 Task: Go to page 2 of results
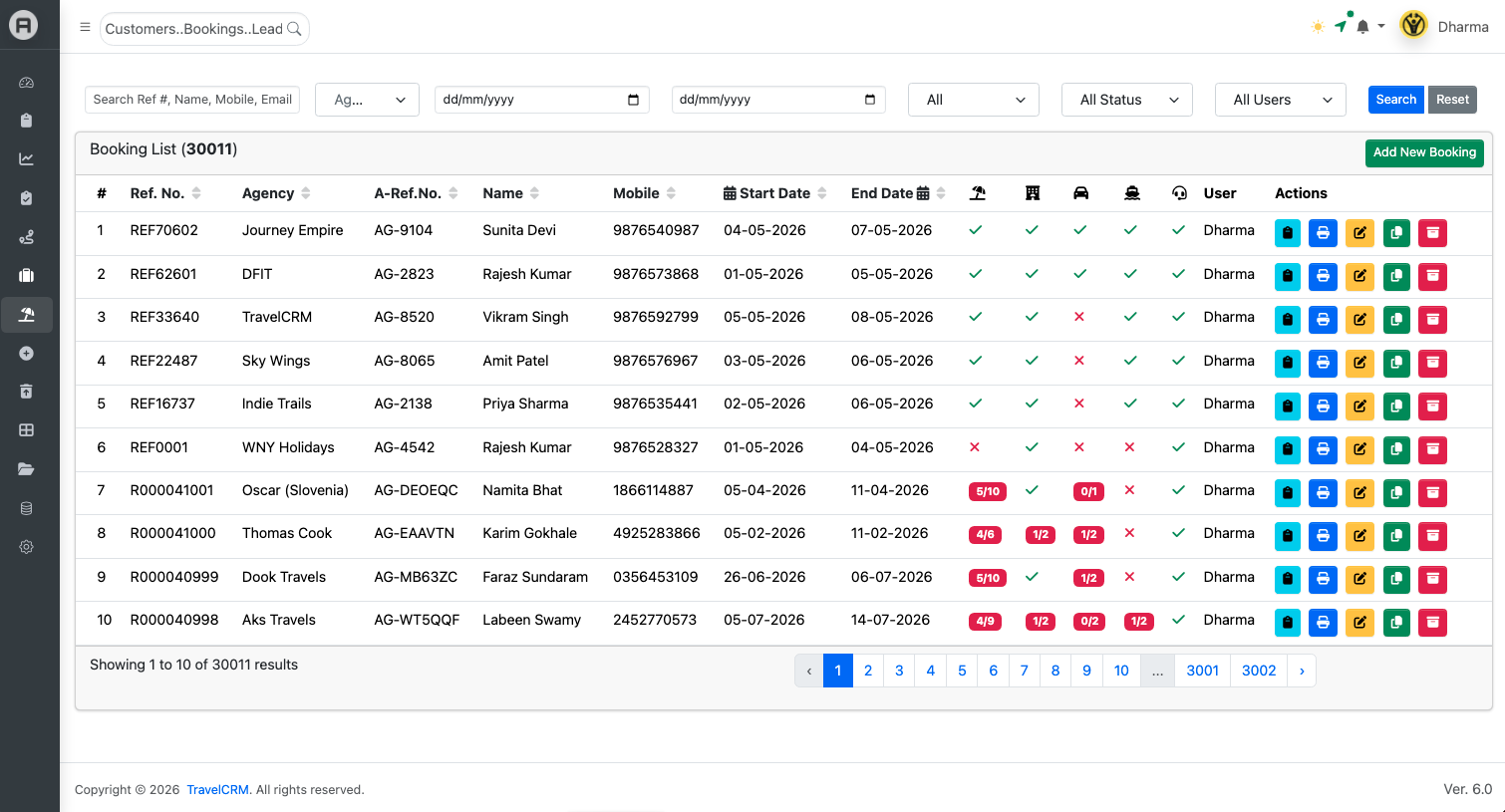click(868, 671)
